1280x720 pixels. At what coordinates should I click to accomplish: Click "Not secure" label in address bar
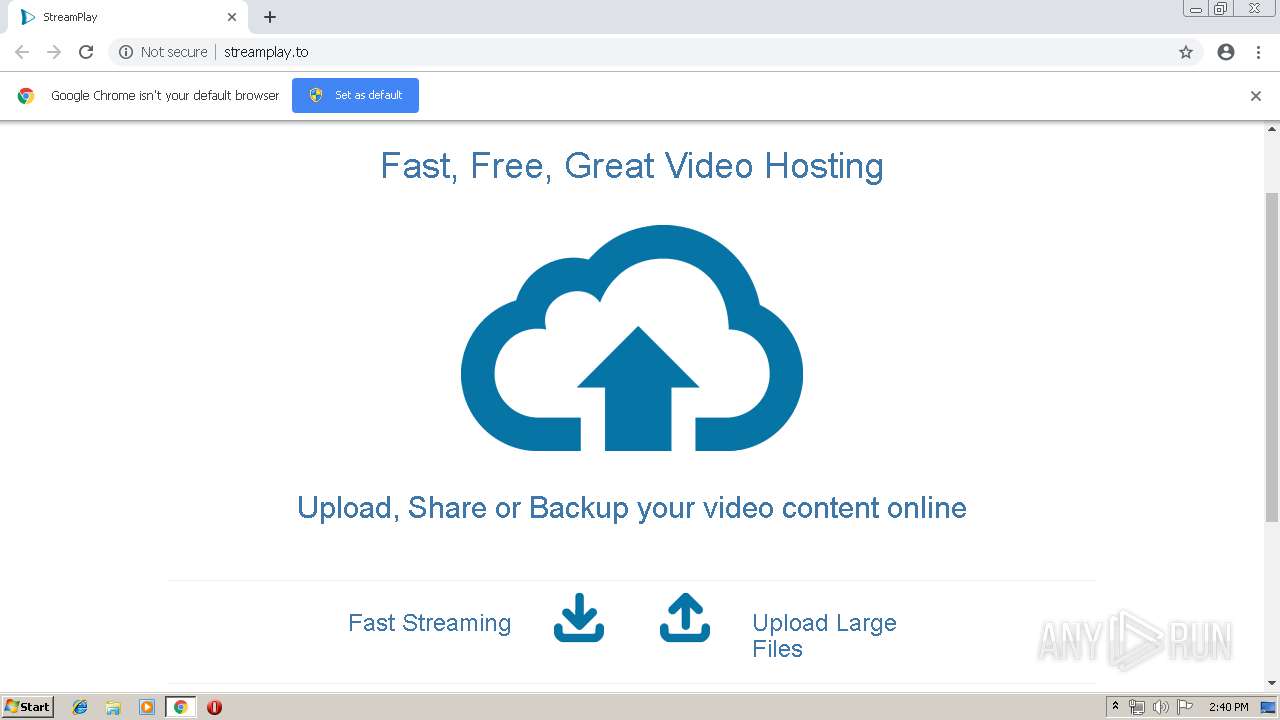(x=174, y=52)
